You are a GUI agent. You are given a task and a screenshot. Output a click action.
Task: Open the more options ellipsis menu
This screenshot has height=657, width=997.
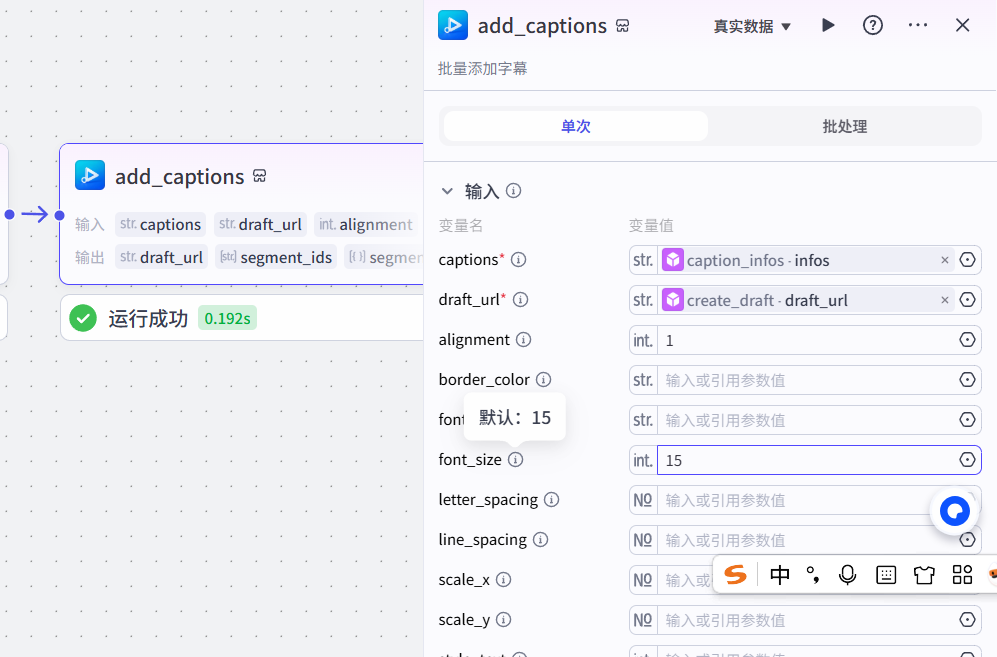918,26
